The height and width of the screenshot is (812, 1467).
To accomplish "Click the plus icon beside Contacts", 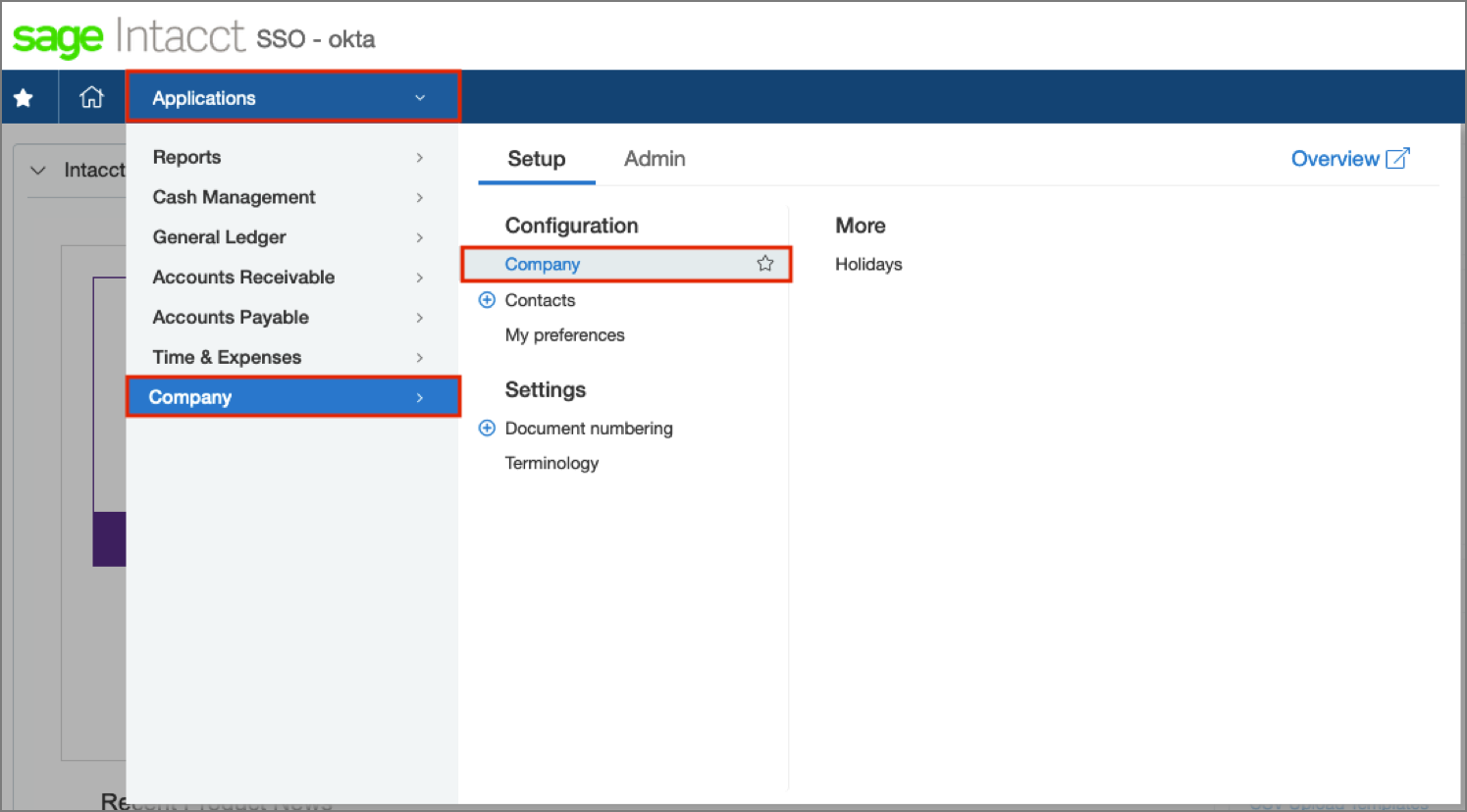I will pyautogui.click(x=487, y=300).
